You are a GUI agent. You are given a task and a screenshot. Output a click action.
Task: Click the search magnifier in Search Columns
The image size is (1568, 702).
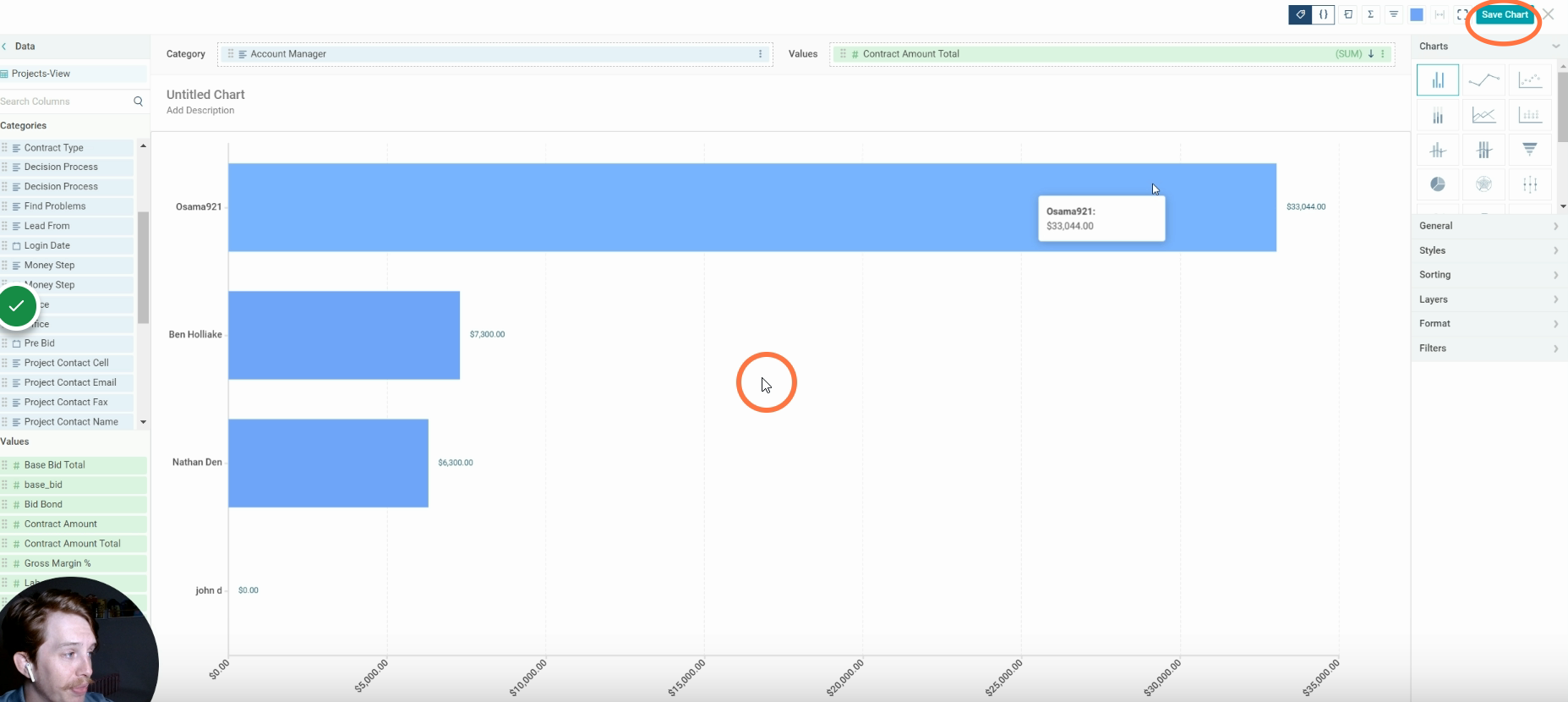click(138, 101)
